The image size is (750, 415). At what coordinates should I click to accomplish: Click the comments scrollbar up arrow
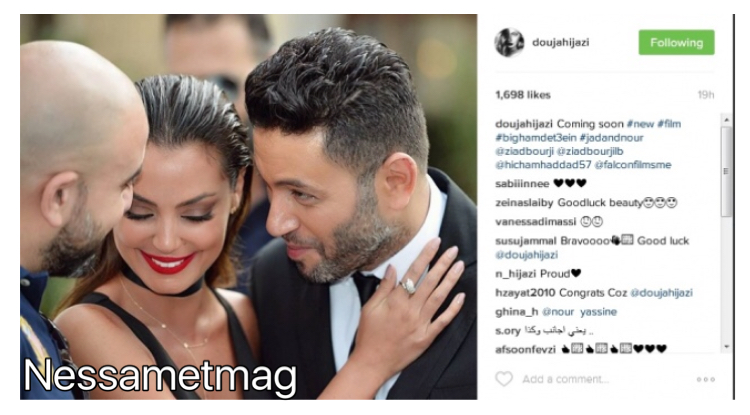pyautogui.click(x=726, y=120)
